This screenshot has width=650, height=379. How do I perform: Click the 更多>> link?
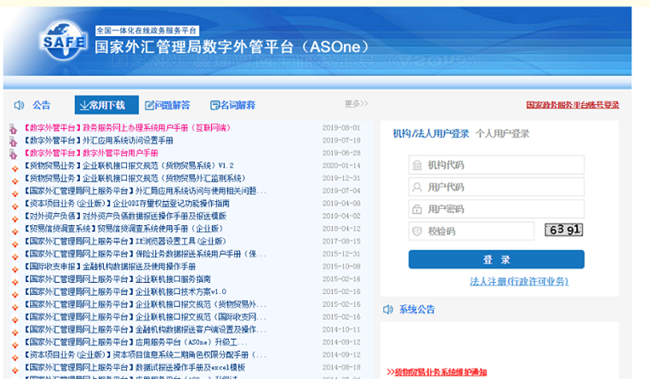356,104
